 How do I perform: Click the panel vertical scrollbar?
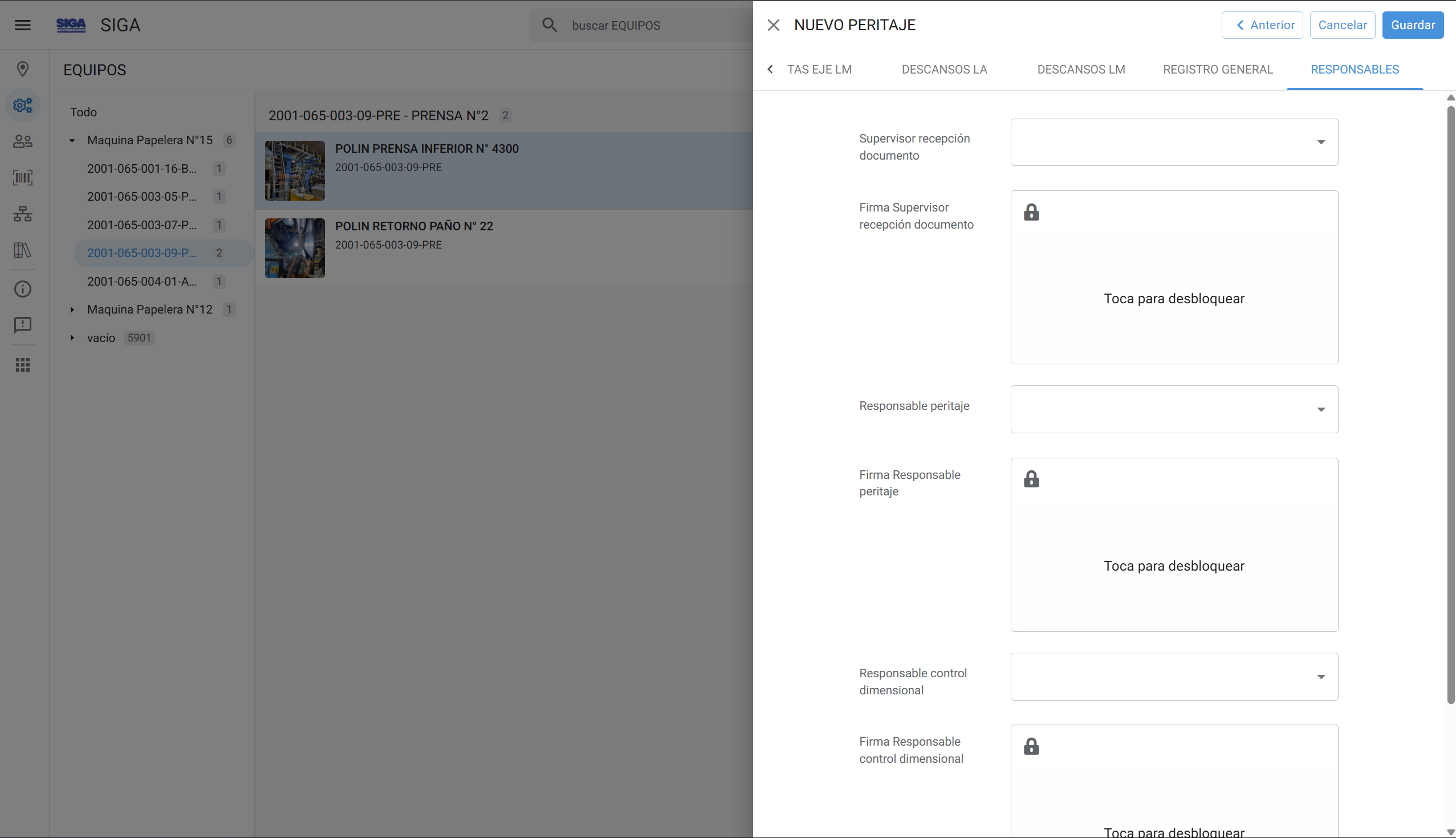pyautogui.click(x=1451, y=405)
